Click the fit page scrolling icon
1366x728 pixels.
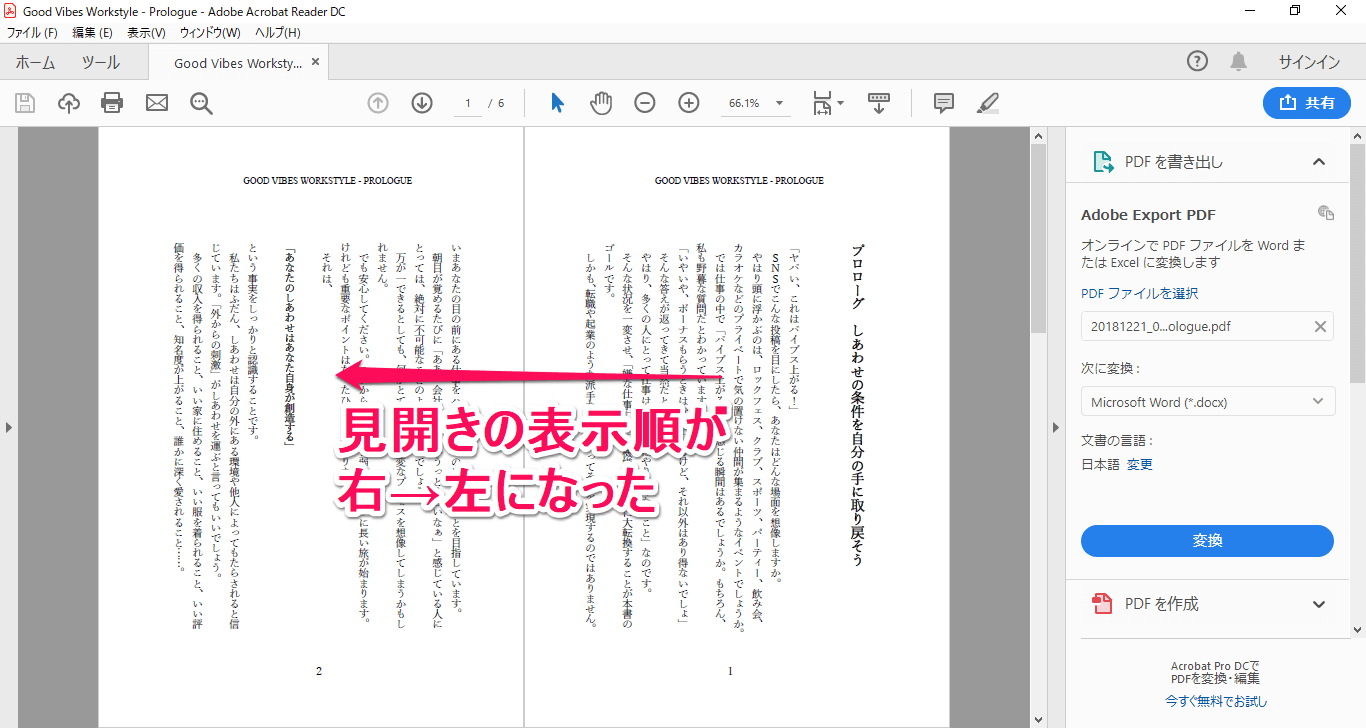[x=822, y=103]
